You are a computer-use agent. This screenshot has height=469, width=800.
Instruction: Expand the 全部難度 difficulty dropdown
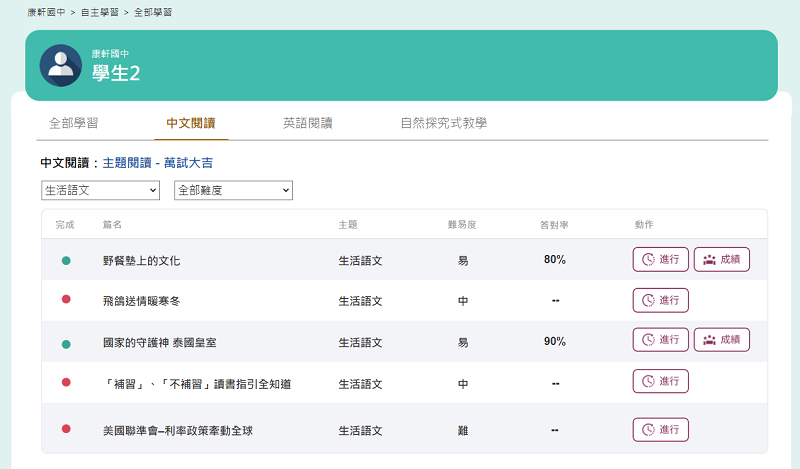pos(233,190)
